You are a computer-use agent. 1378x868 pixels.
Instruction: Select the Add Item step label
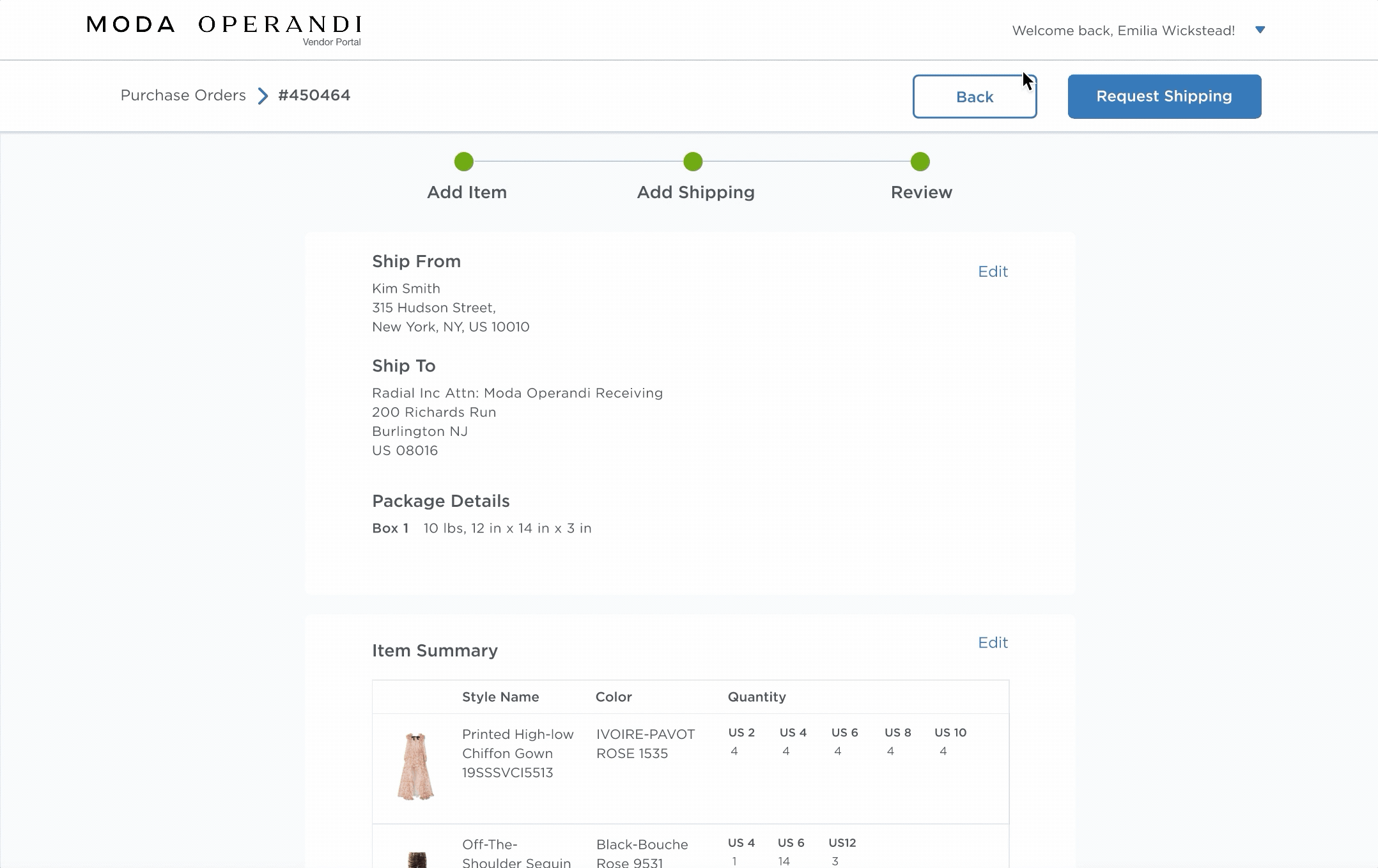click(467, 192)
